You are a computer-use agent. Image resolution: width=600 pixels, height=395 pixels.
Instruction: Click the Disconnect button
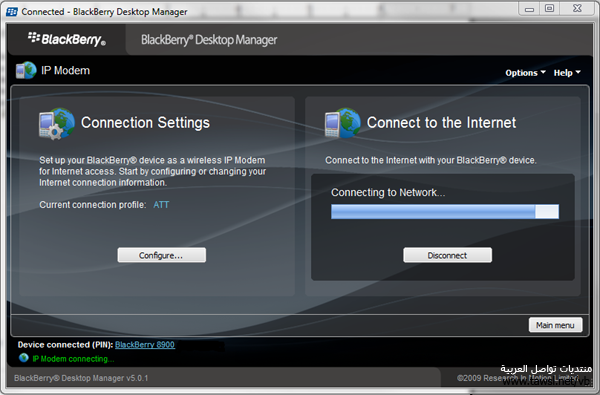(x=447, y=255)
